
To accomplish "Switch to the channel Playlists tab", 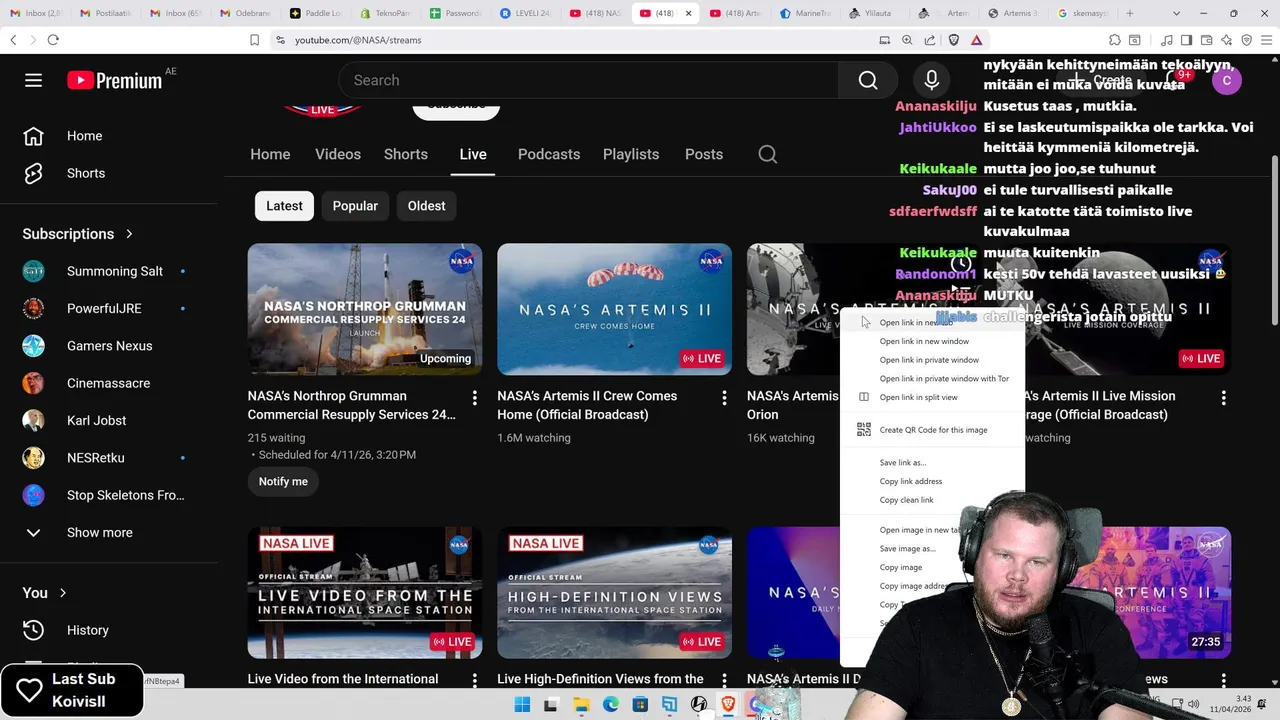I will 631,154.
